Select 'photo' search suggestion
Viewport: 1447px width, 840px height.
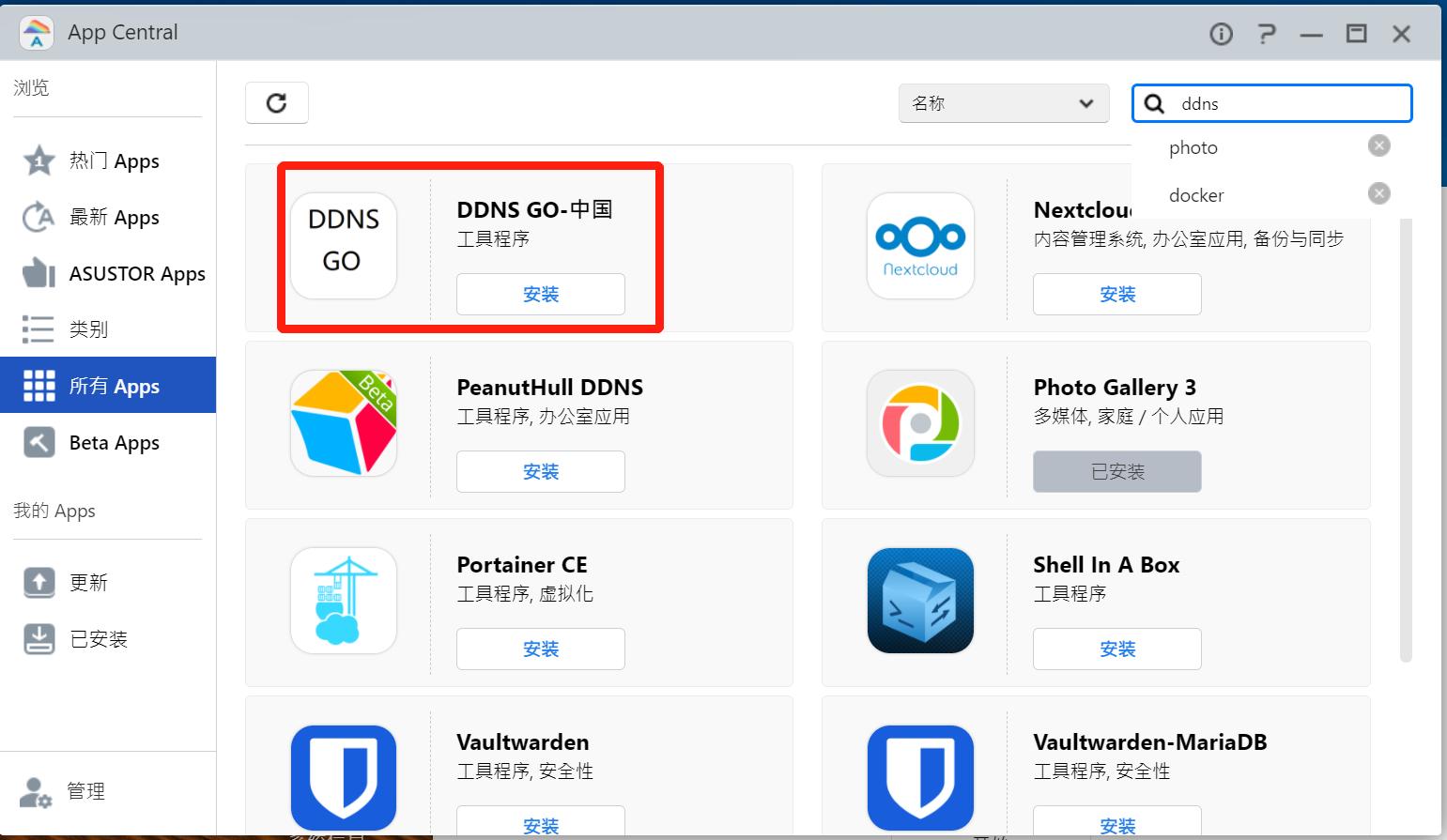[x=1193, y=147]
